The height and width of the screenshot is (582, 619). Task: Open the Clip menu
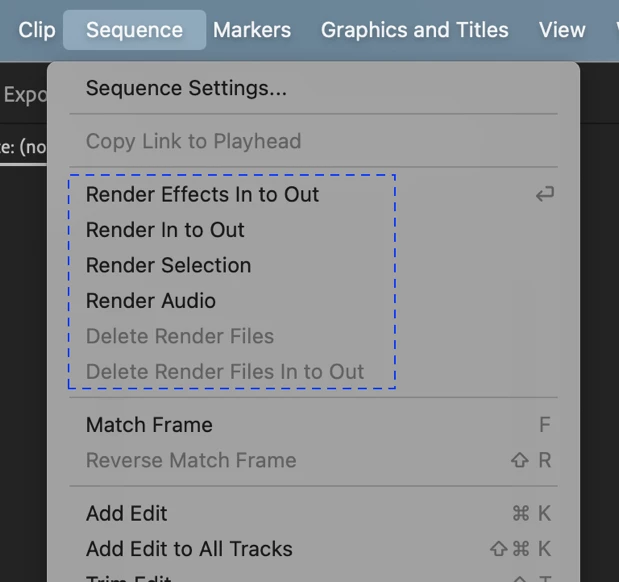[37, 30]
